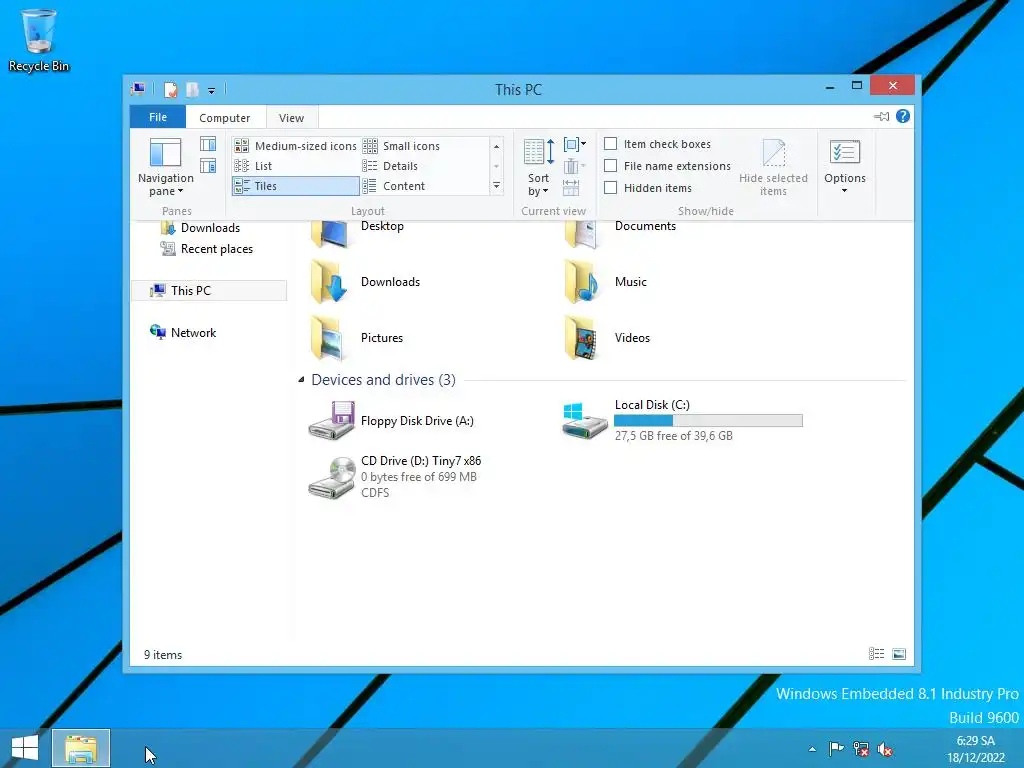Screen dimensions: 1024x768
Task: Click the Properties quick access icon
Action: click(170, 89)
